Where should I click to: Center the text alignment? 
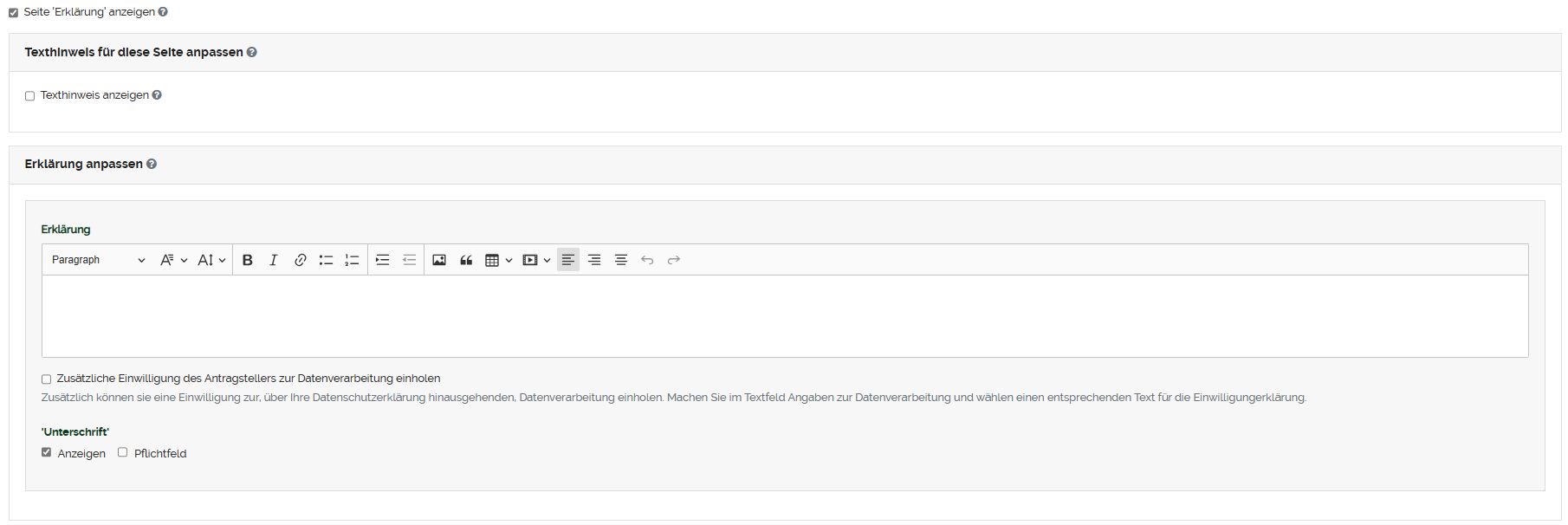(621, 260)
